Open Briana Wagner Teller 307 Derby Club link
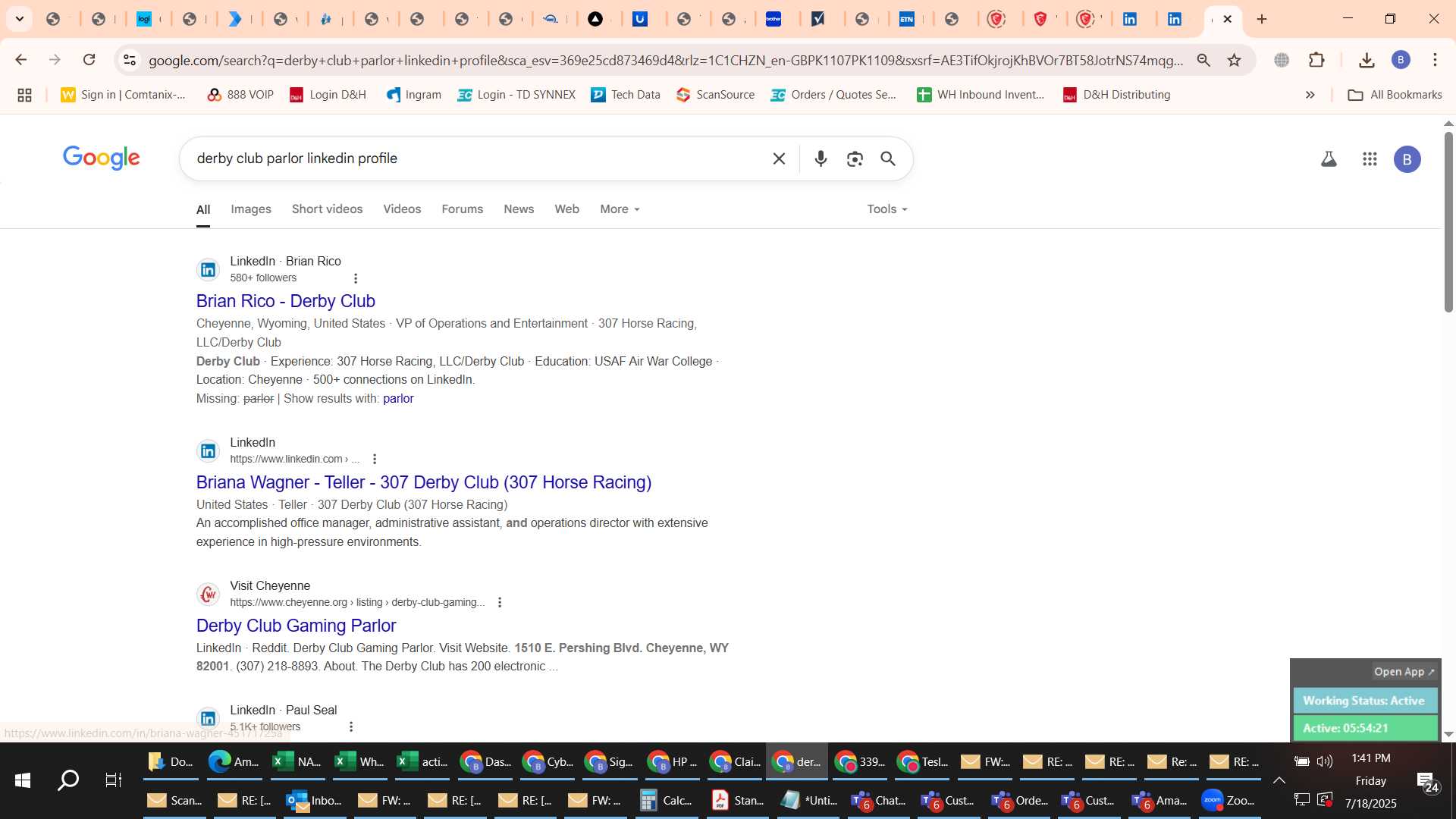Screen dimensions: 1456x819 [423, 482]
